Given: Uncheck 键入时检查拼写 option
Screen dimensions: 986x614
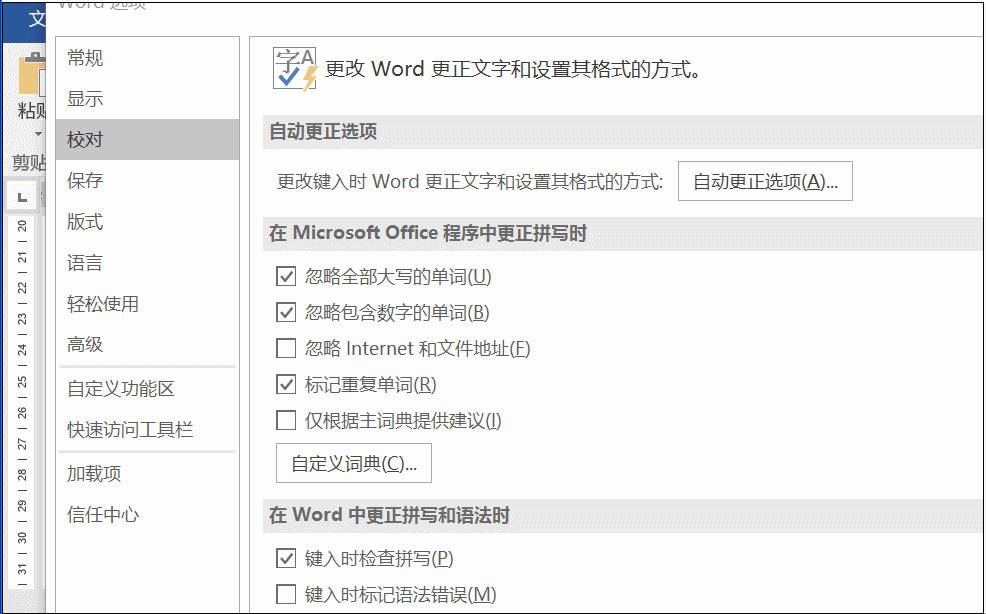Looking at the screenshot, I should tap(285, 558).
